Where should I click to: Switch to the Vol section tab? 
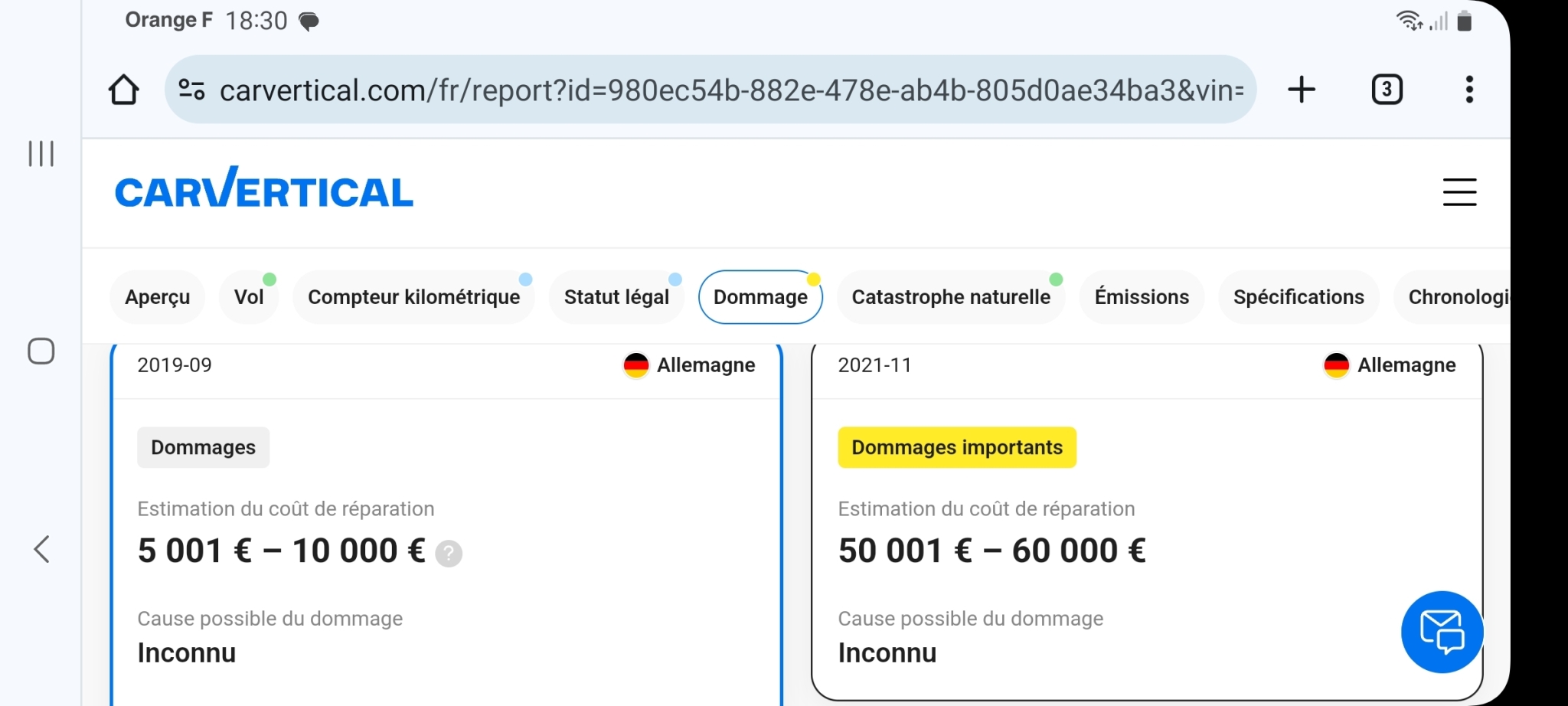[x=248, y=297]
